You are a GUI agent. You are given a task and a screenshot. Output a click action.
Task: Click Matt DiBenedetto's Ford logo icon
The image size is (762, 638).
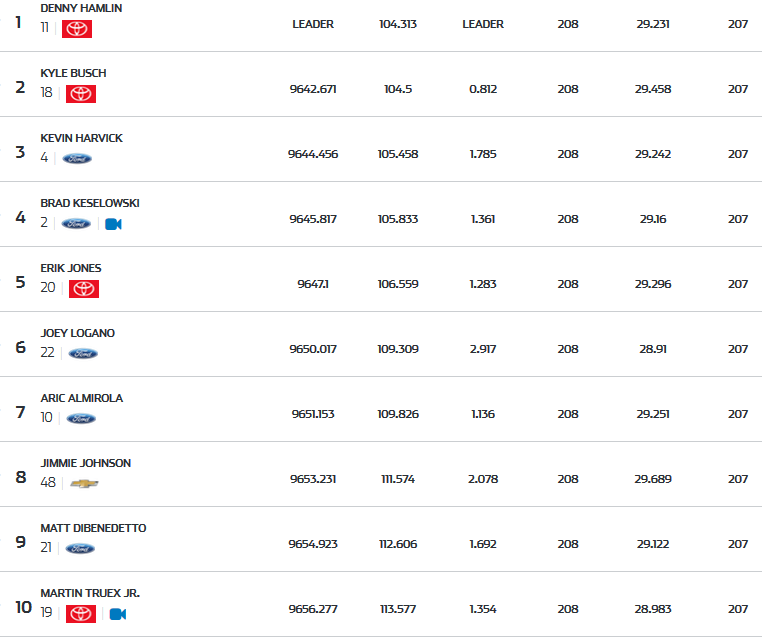80,548
